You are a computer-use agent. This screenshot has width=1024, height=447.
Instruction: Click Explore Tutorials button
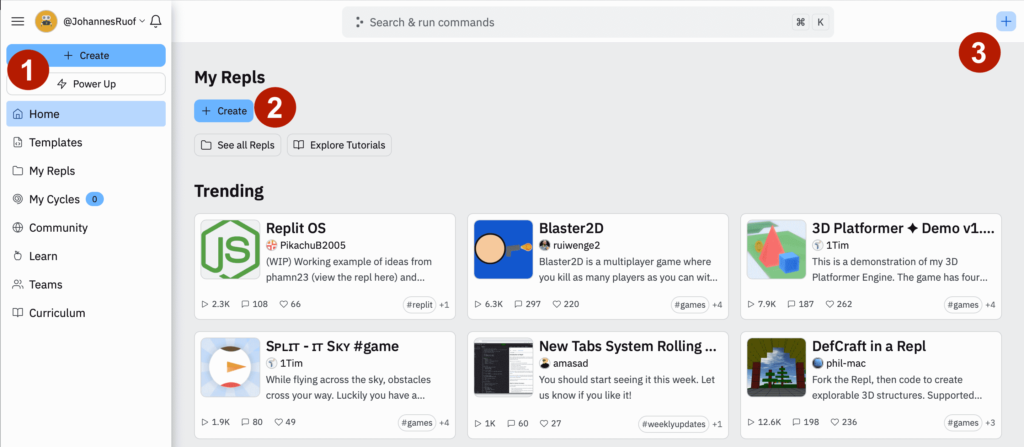click(x=340, y=145)
